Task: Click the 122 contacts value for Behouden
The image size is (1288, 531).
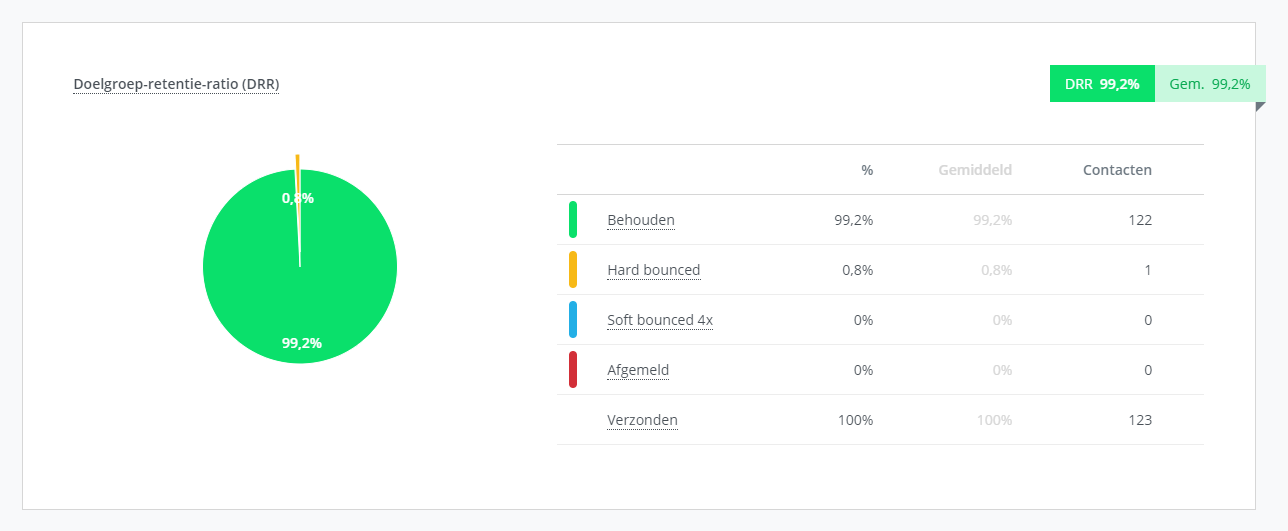Action: pos(1140,220)
